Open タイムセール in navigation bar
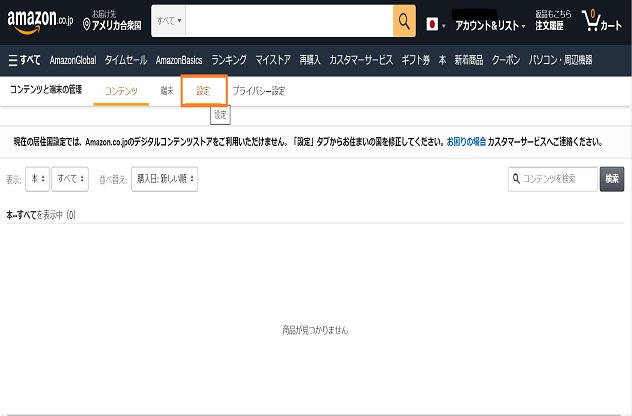Viewport: 632px width, 416px height. 126,60
